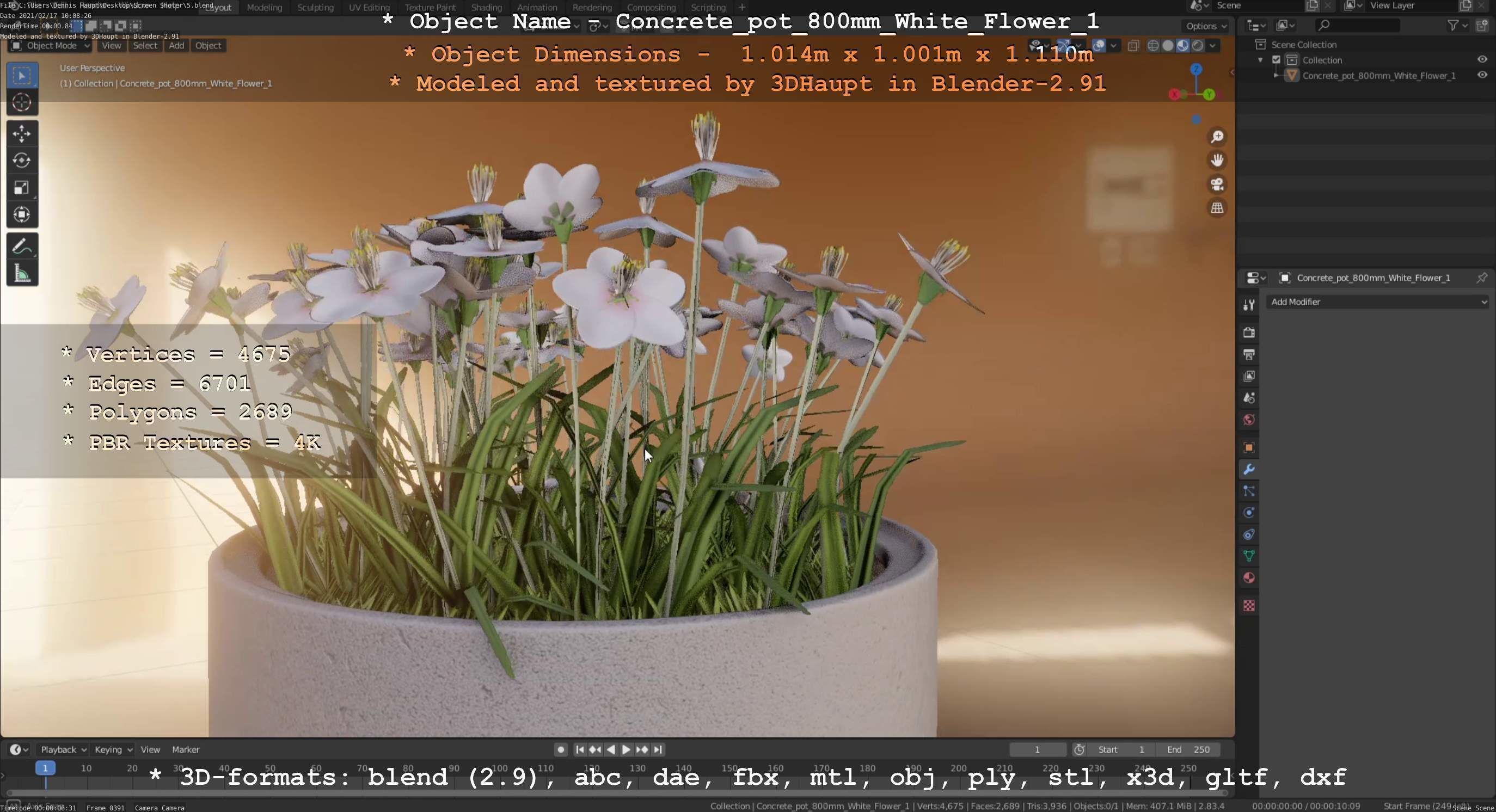Pick the Transform tool
Screen dimensions: 1496x812
22,215
